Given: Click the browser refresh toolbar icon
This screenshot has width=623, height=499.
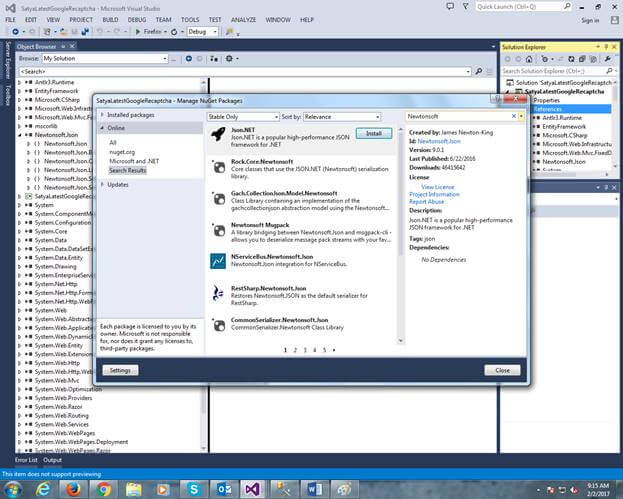Looking at the screenshot, I should coord(174,32).
